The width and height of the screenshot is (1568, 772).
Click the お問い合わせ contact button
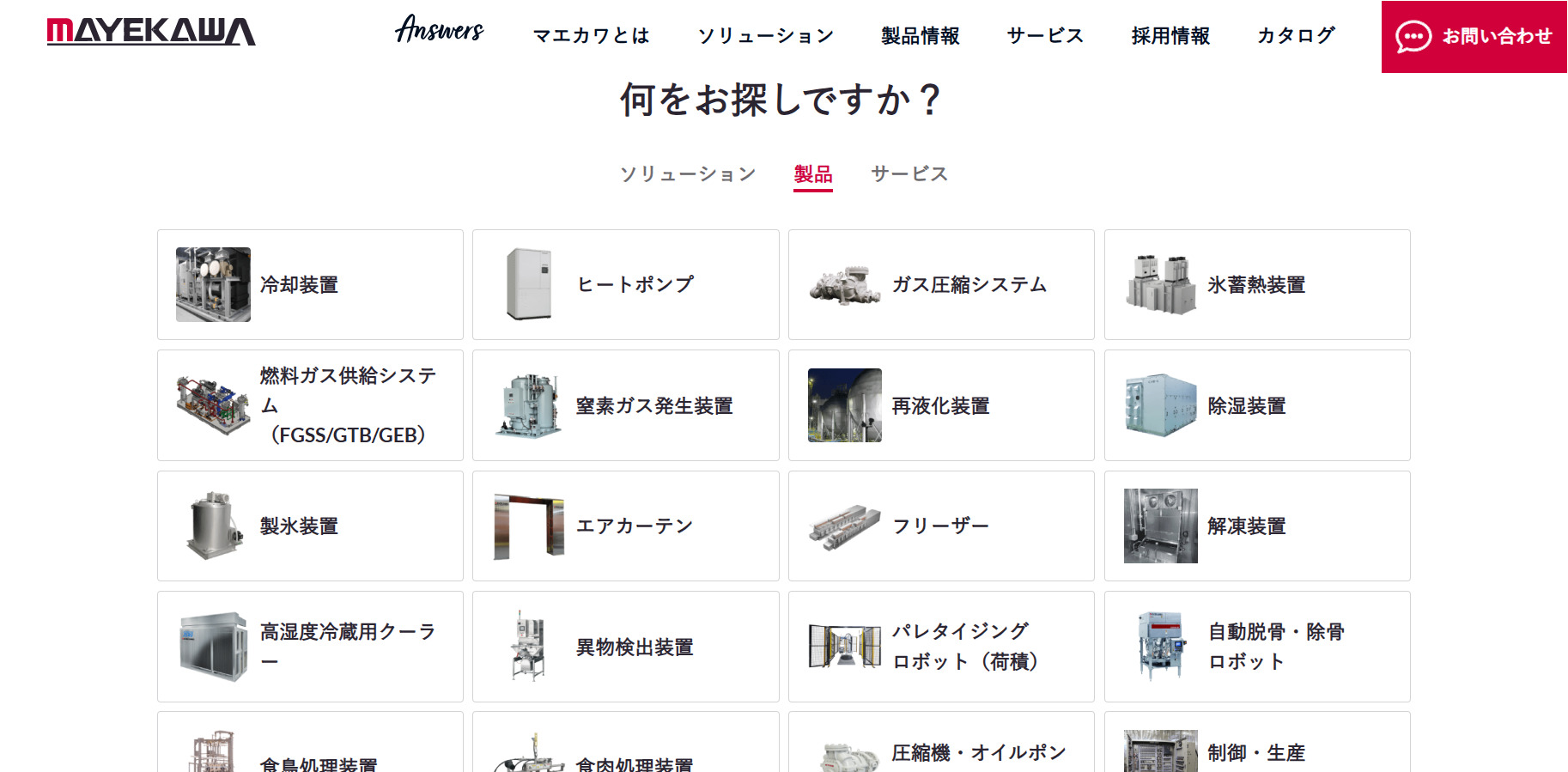[1474, 37]
